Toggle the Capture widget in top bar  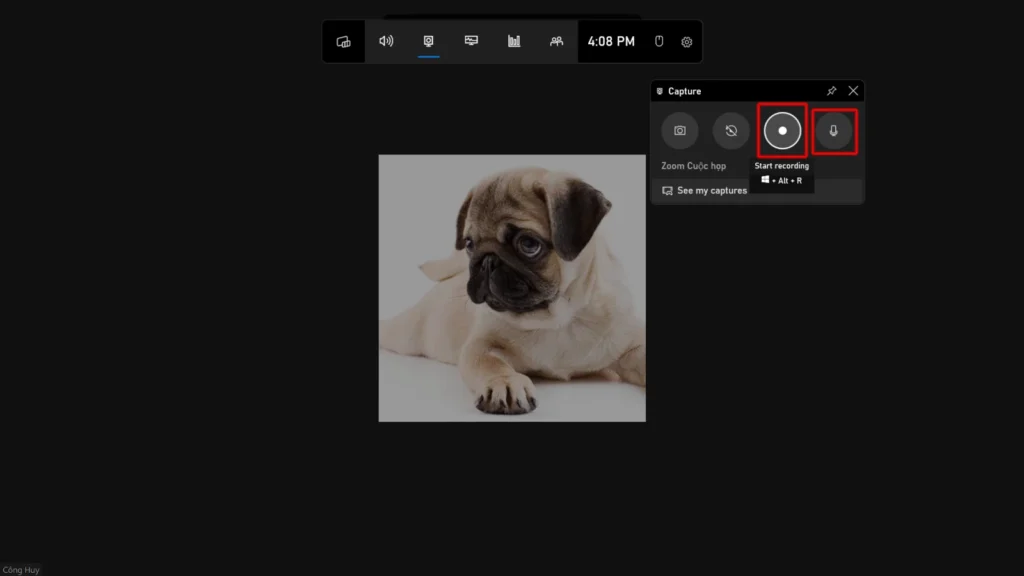coord(429,41)
